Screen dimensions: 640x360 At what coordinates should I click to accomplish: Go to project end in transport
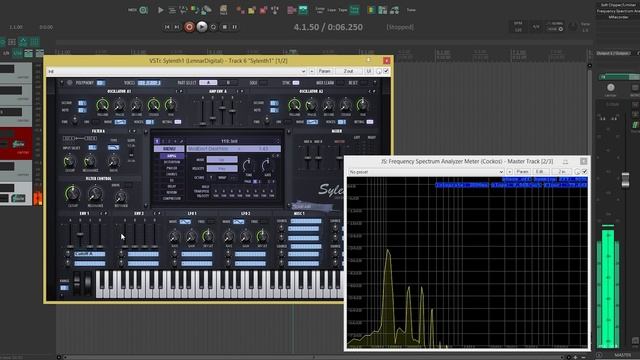coord(177,27)
